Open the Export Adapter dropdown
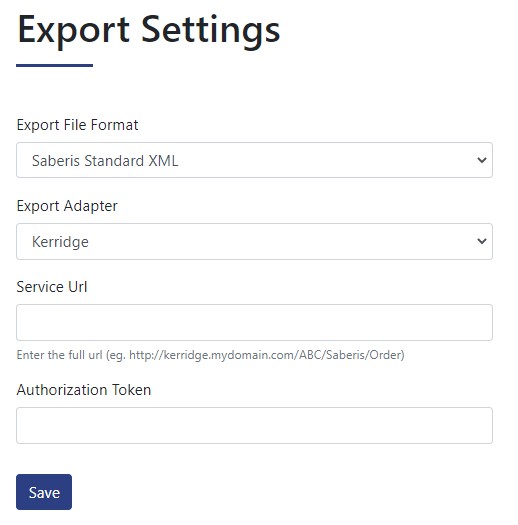This screenshot has height=525, width=518. (x=254, y=241)
